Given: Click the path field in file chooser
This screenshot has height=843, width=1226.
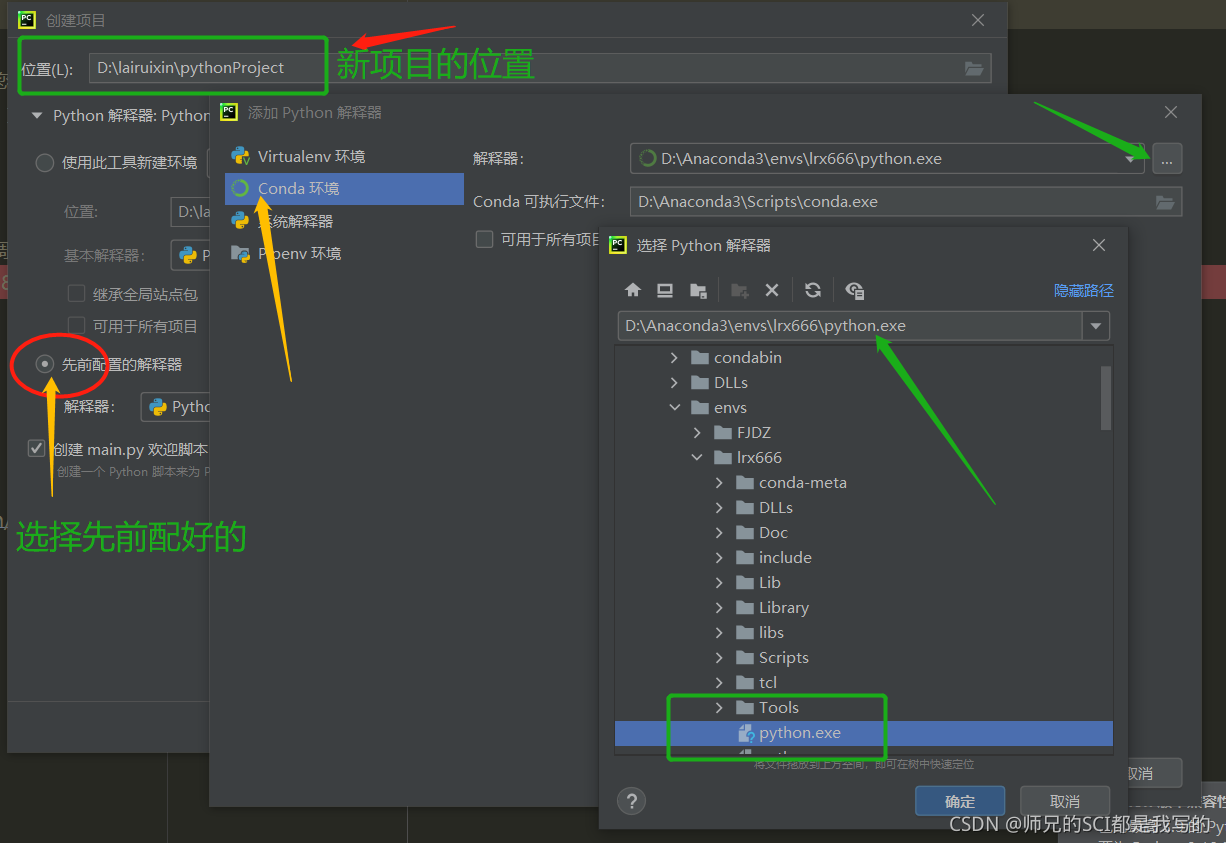Looking at the screenshot, I should [850, 326].
